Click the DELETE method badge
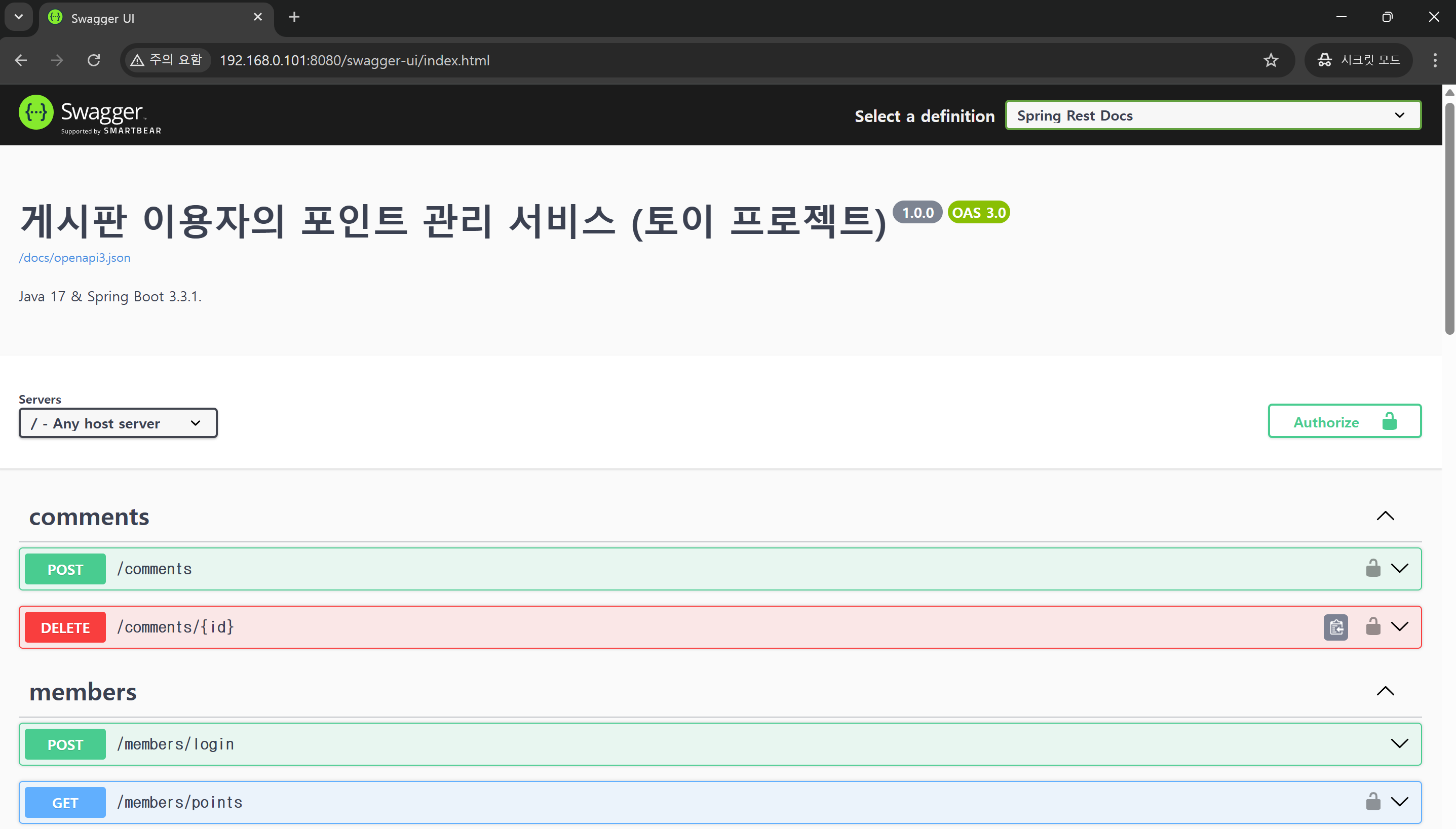The image size is (1456, 829). pos(65,627)
